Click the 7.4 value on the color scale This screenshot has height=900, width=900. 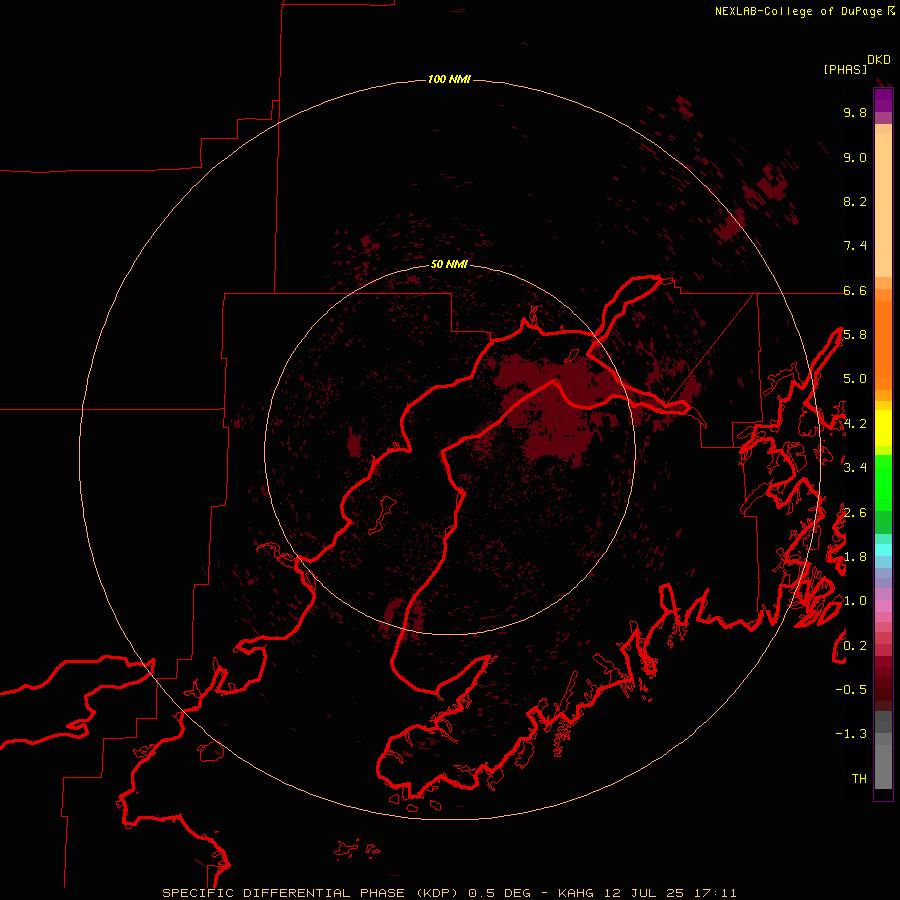(x=855, y=246)
